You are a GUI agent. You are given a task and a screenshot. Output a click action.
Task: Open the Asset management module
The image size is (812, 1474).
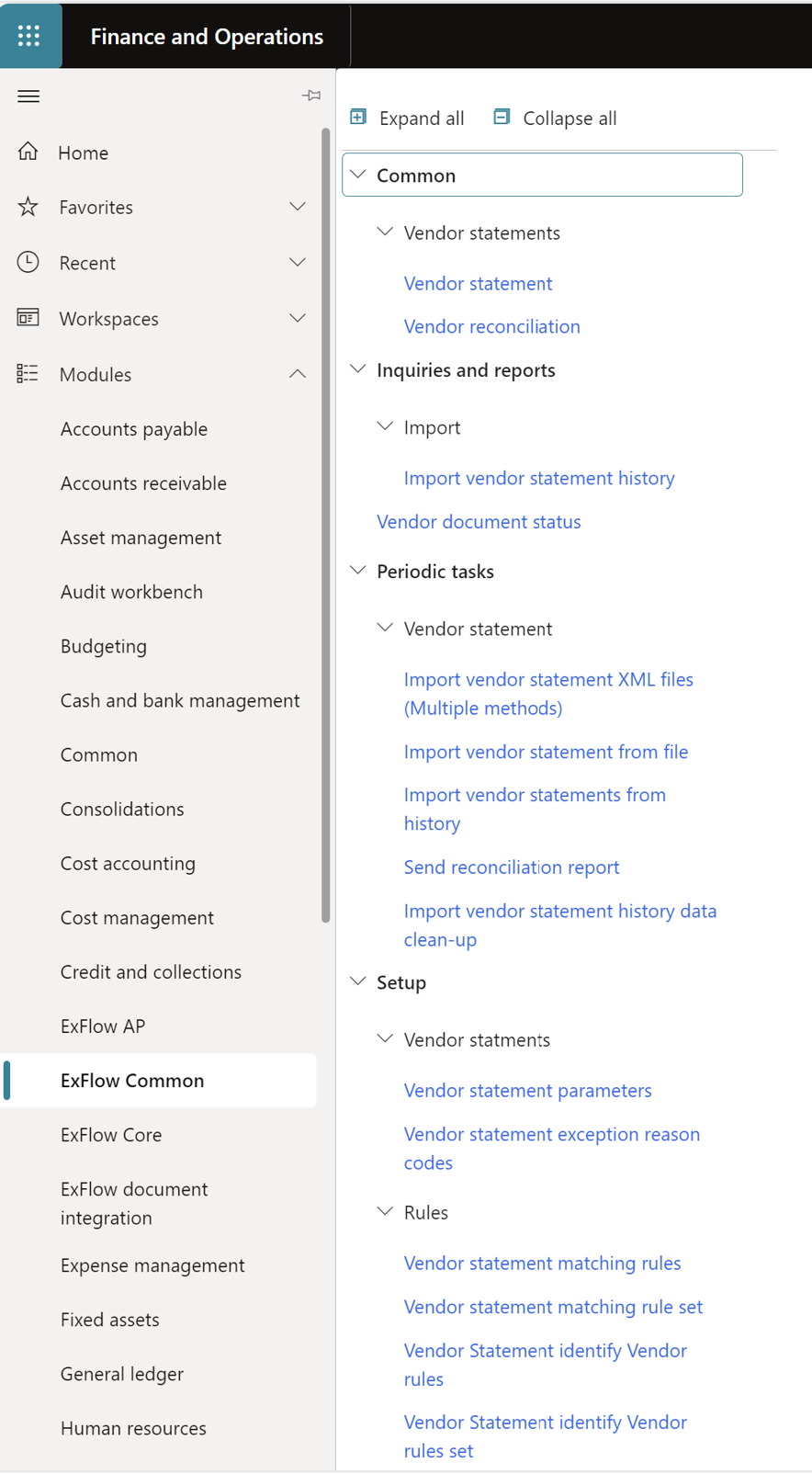point(141,537)
